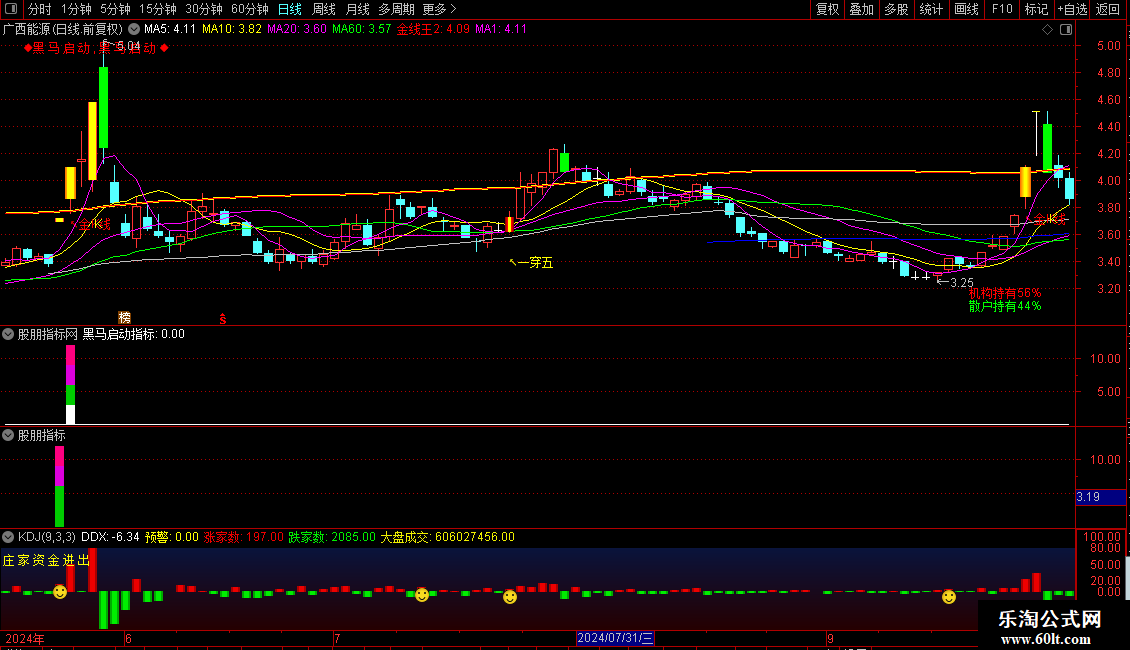Viewport: 1130px width, 650px height.
Task: Click the 机构持有56% label
Action: pyautogui.click(x=1005, y=293)
